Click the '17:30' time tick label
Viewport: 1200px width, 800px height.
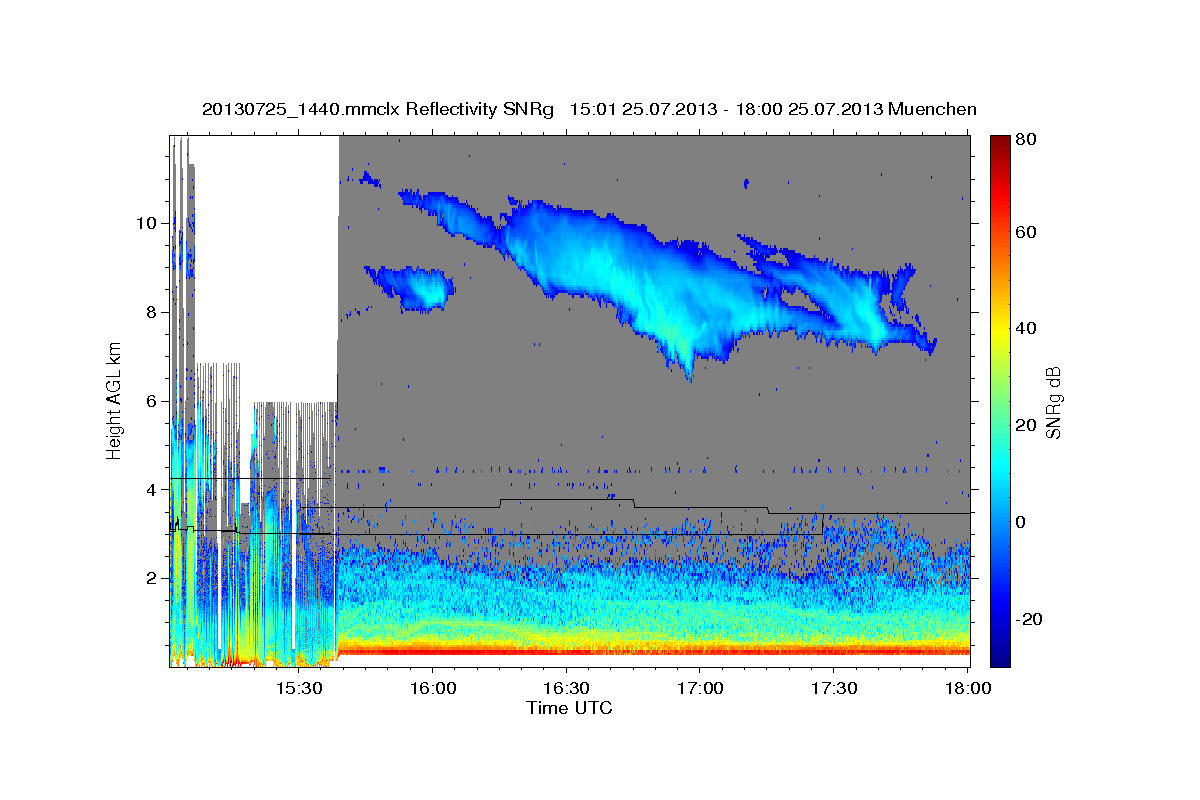coord(833,689)
